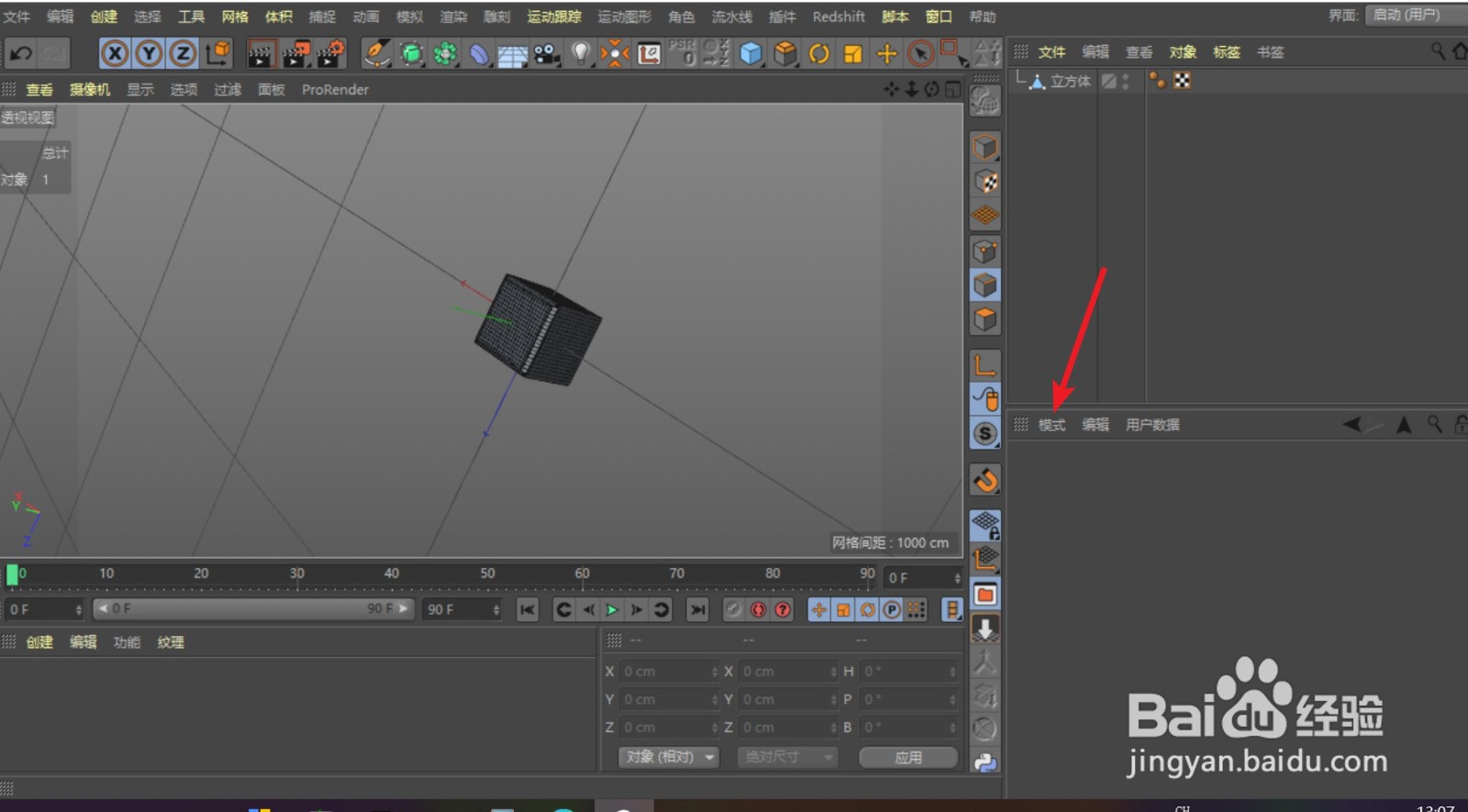Open the 文件 main menu
Image resolution: width=1468 pixels, height=812 pixels.
coord(17,17)
